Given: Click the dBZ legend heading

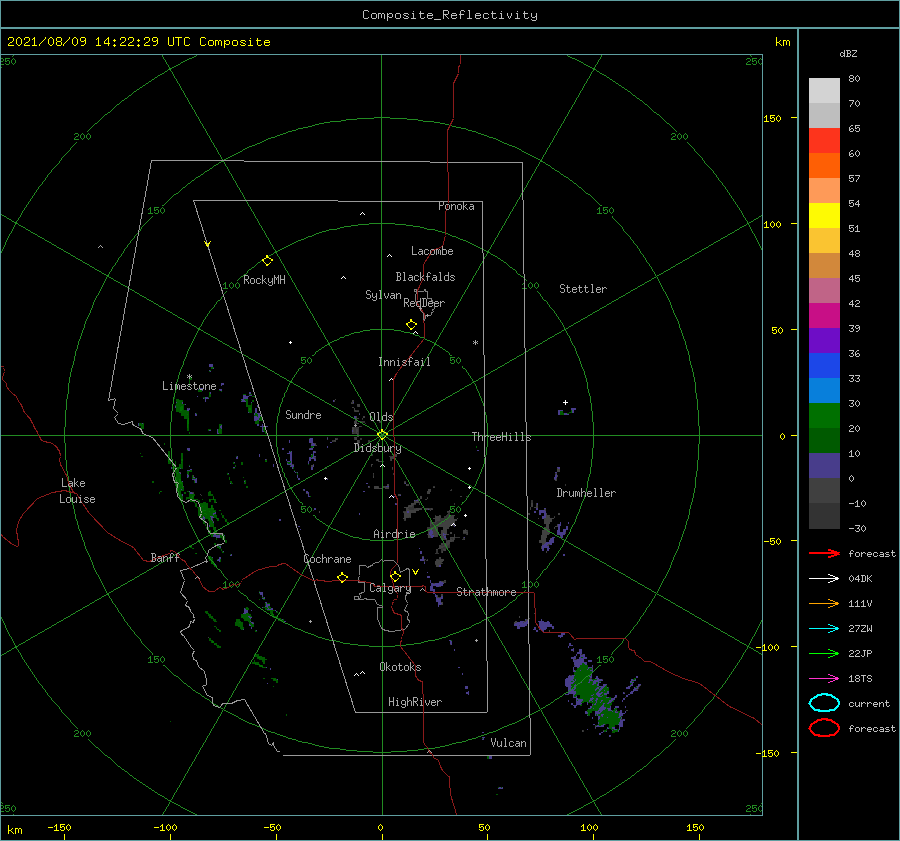Looking at the screenshot, I should [x=848, y=54].
